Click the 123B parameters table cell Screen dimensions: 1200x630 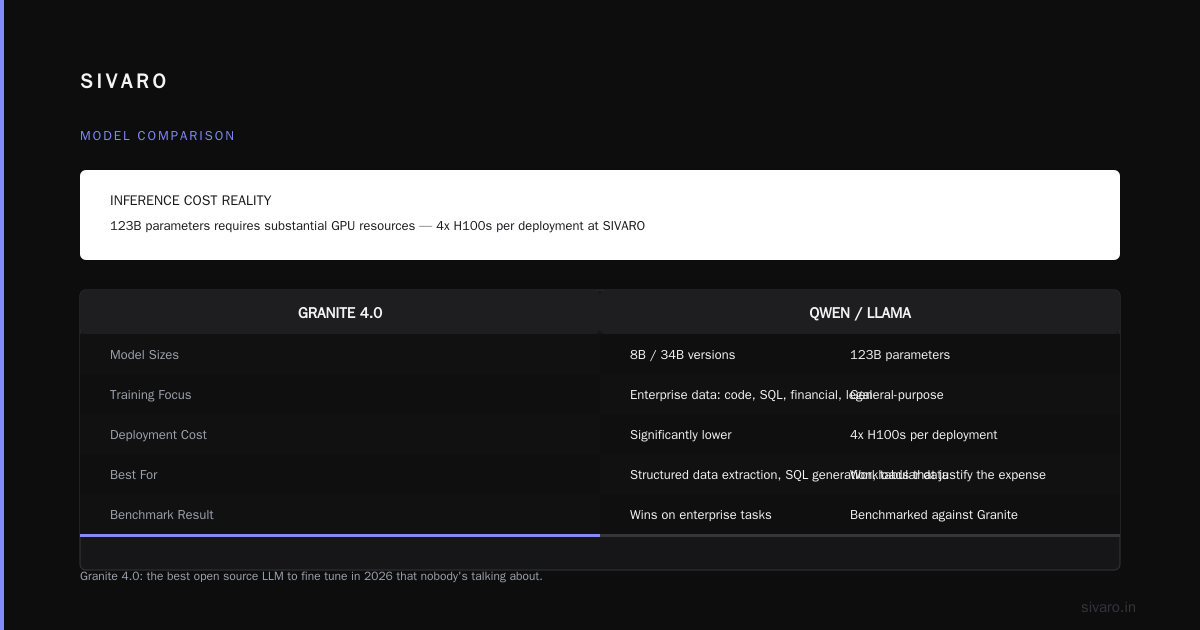[900, 355]
